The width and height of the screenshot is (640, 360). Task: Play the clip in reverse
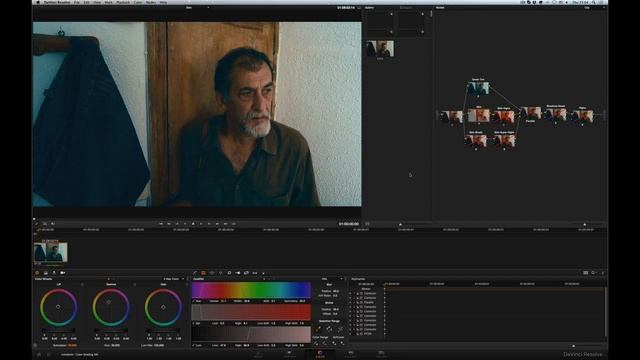pos(185,224)
